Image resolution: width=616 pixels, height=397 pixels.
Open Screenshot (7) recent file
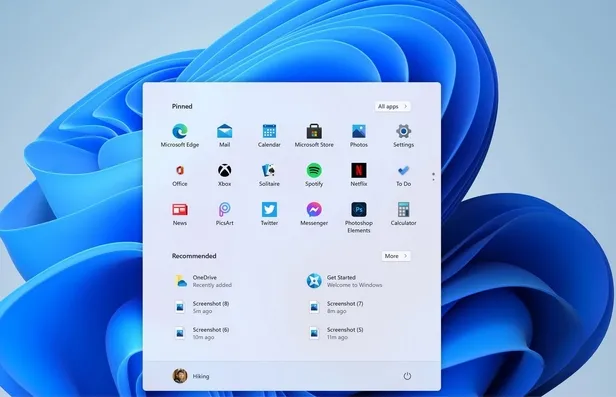(336, 307)
